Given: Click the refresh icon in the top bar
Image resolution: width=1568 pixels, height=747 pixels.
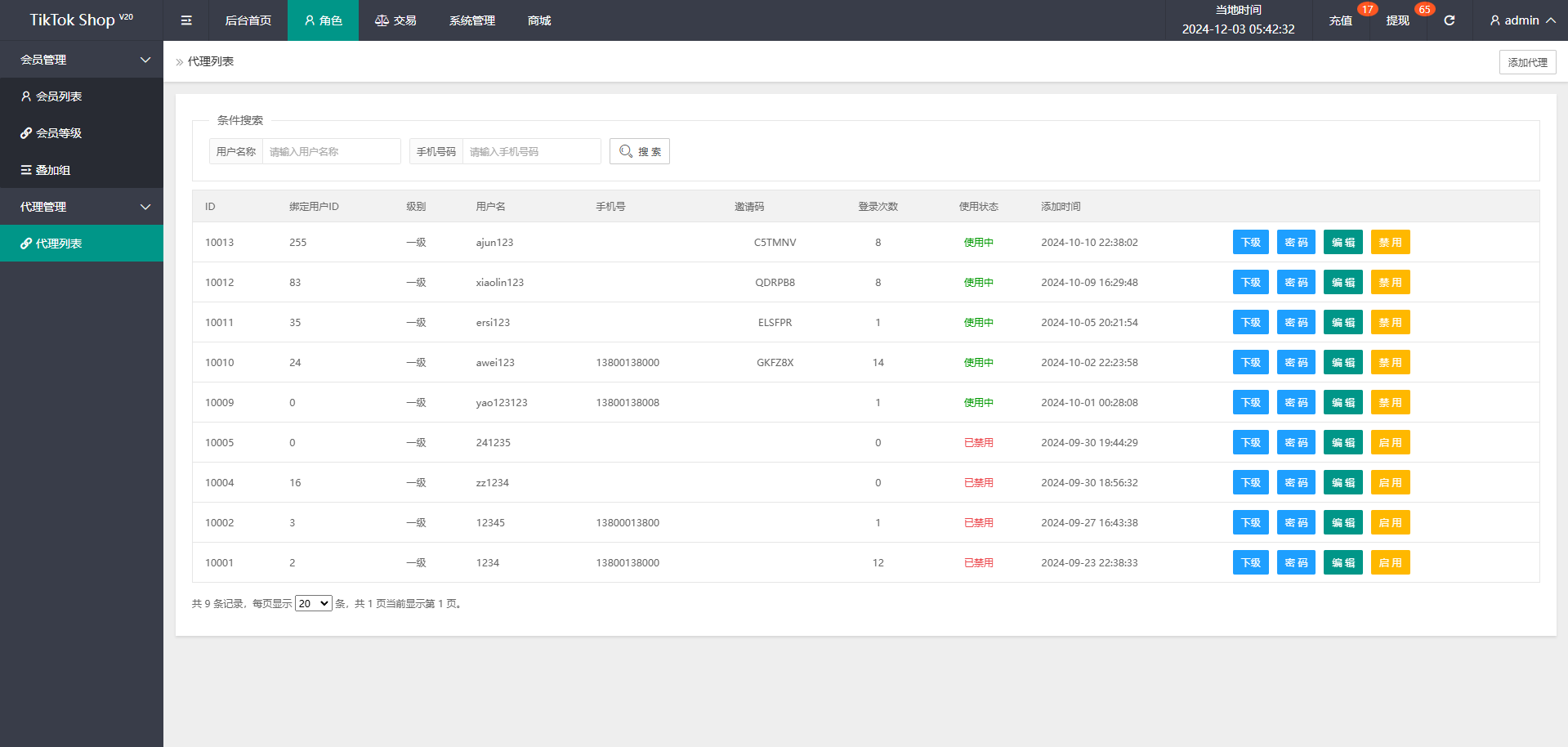Looking at the screenshot, I should pos(1449,20).
